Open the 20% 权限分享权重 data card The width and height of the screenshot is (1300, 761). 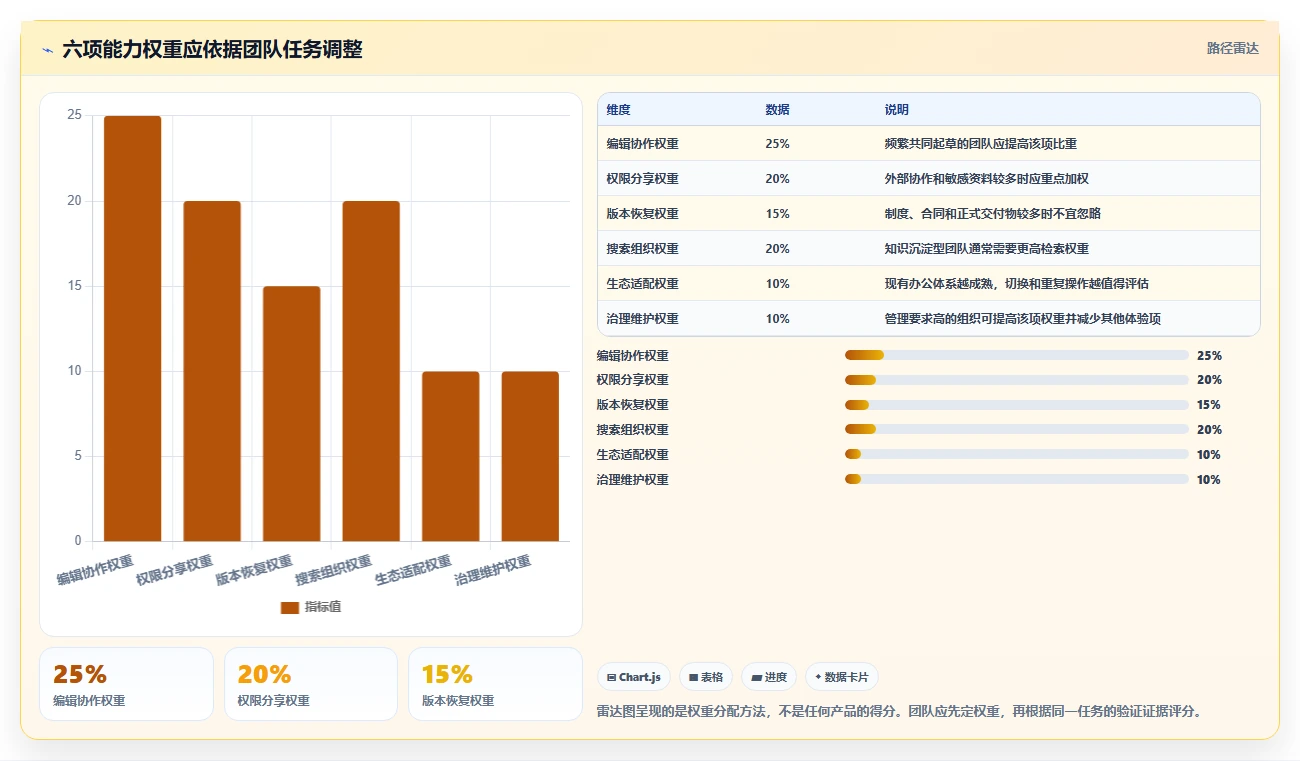[x=311, y=684]
